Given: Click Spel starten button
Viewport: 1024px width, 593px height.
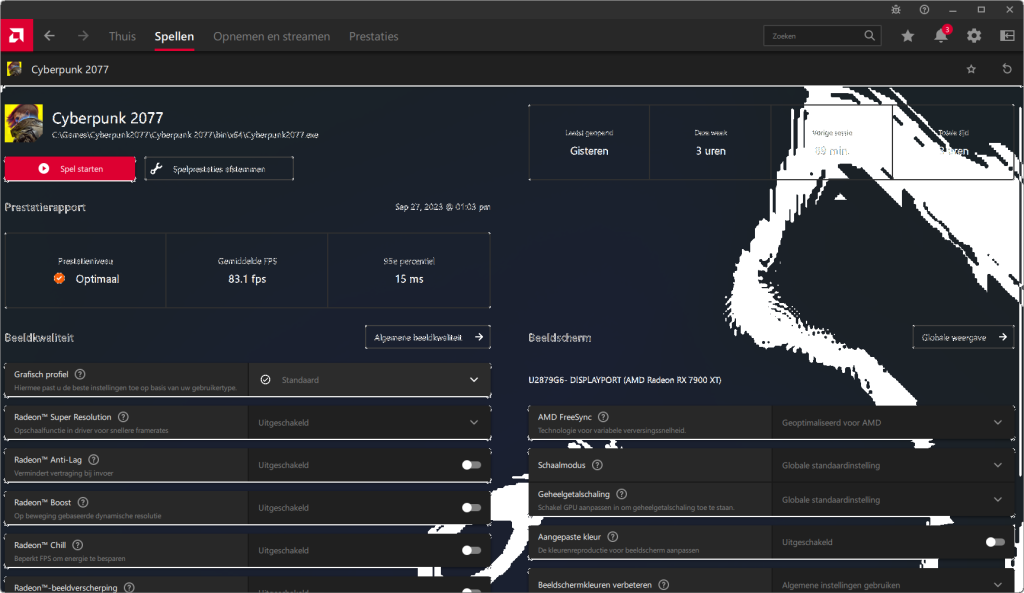Looking at the screenshot, I should (x=70, y=168).
